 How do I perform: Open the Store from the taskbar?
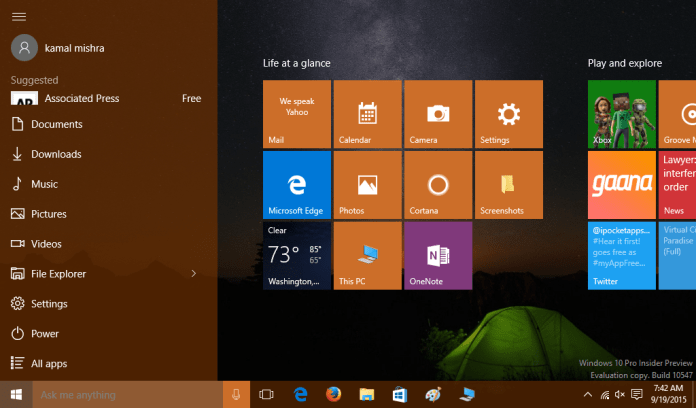(x=400, y=394)
